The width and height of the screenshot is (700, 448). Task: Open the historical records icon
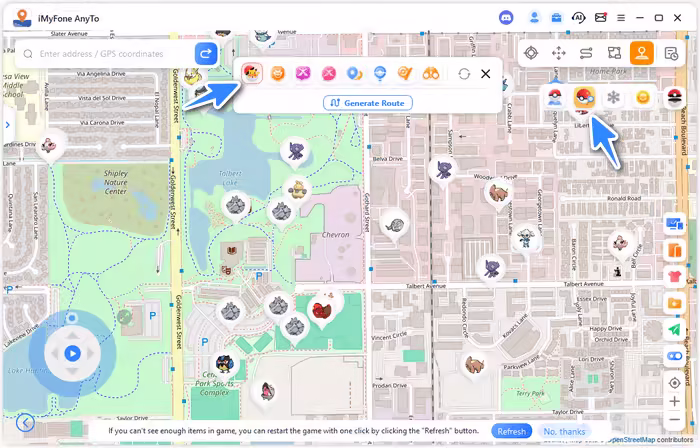click(671, 53)
